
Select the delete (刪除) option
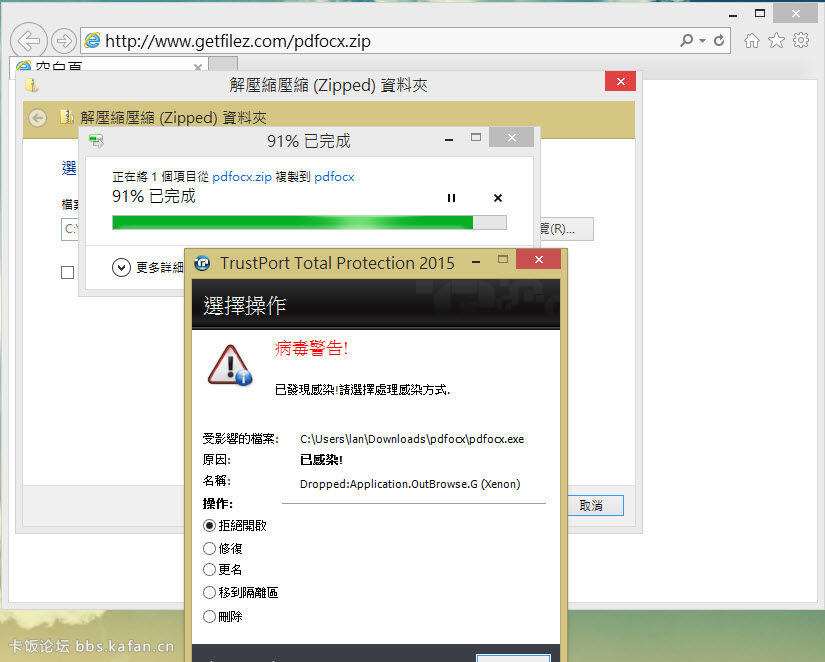point(209,616)
